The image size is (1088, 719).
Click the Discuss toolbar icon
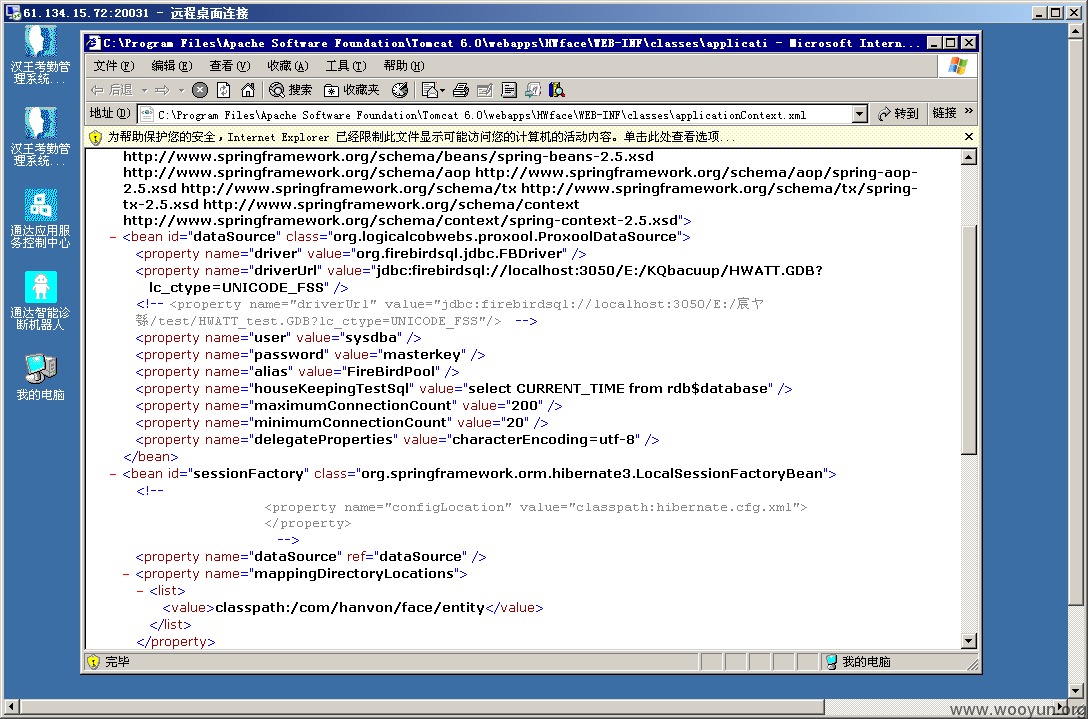click(509, 90)
